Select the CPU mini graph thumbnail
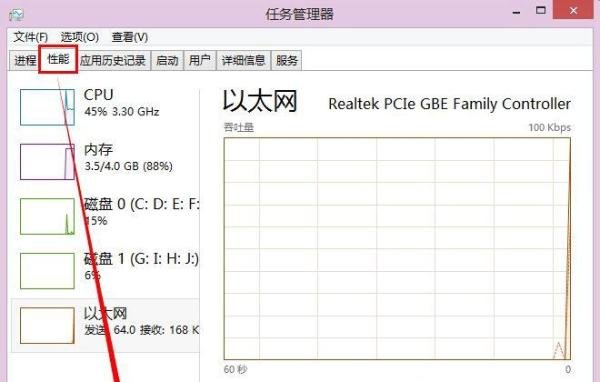Viewport: 600px width, 382px height. [x=47, y=107]
